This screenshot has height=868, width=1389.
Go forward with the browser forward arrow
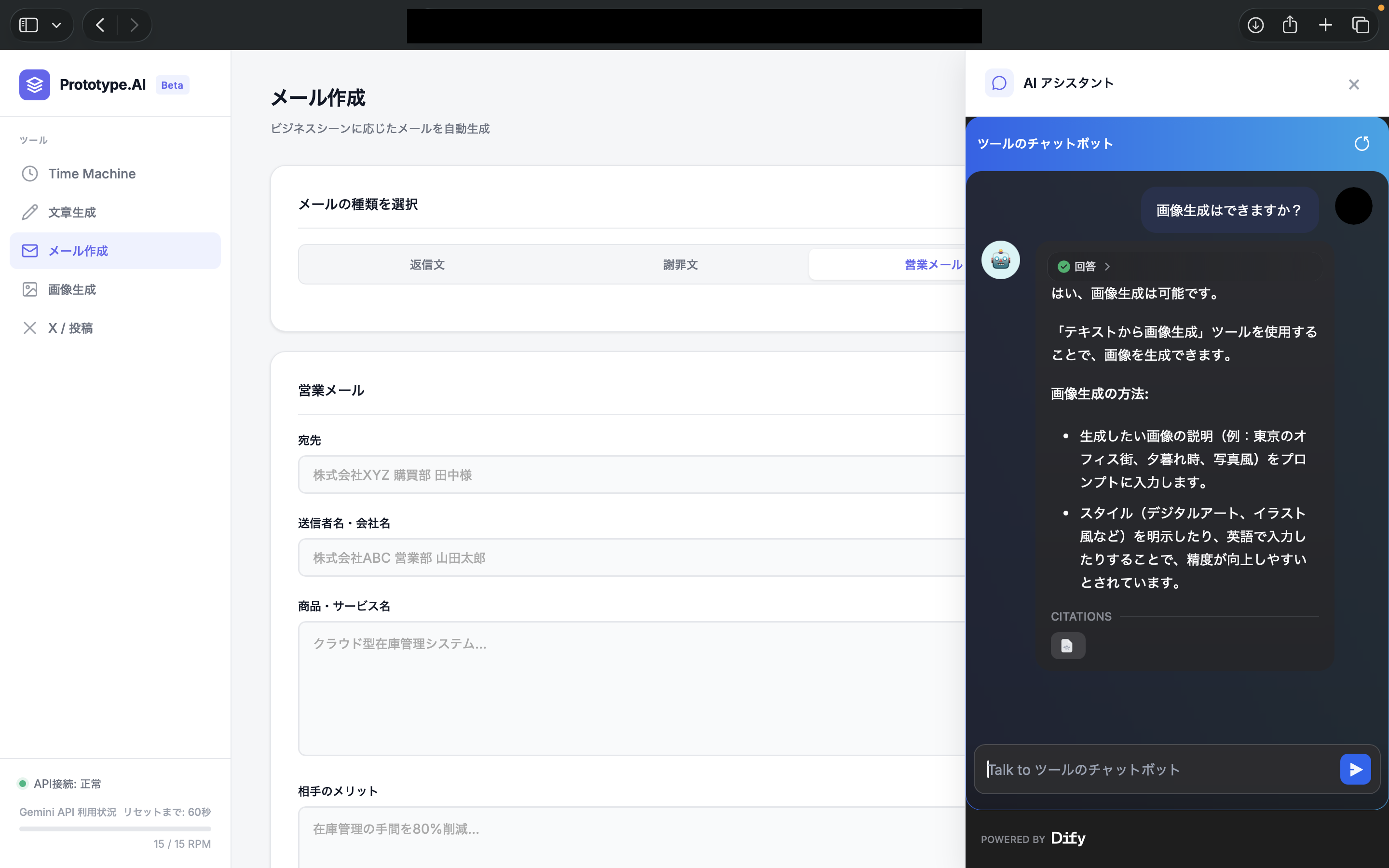click(x=134, y=25)
